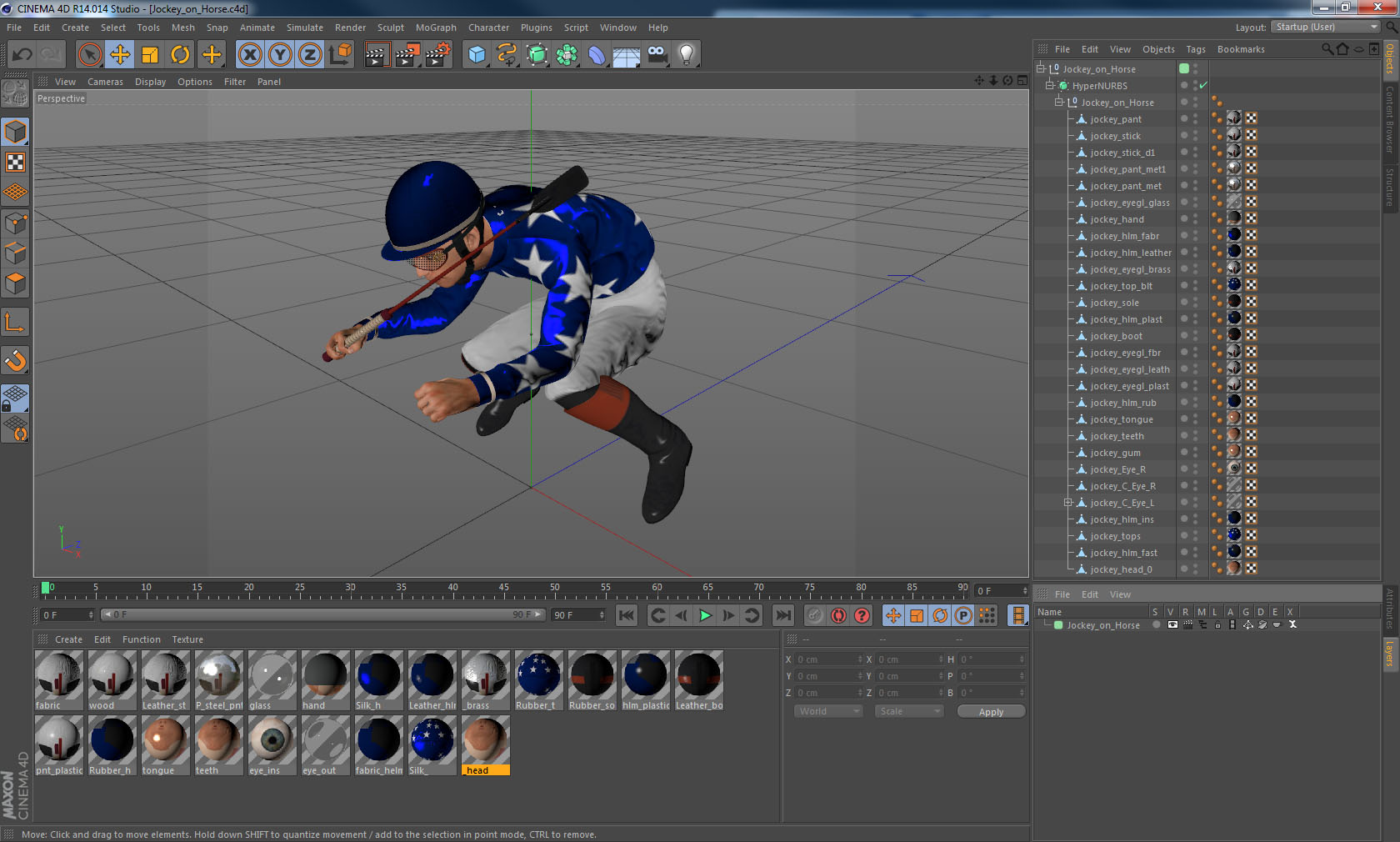Screen dimensions: 1400x842
Task: Toggle X-axis lock button
Action: point(250,55)
